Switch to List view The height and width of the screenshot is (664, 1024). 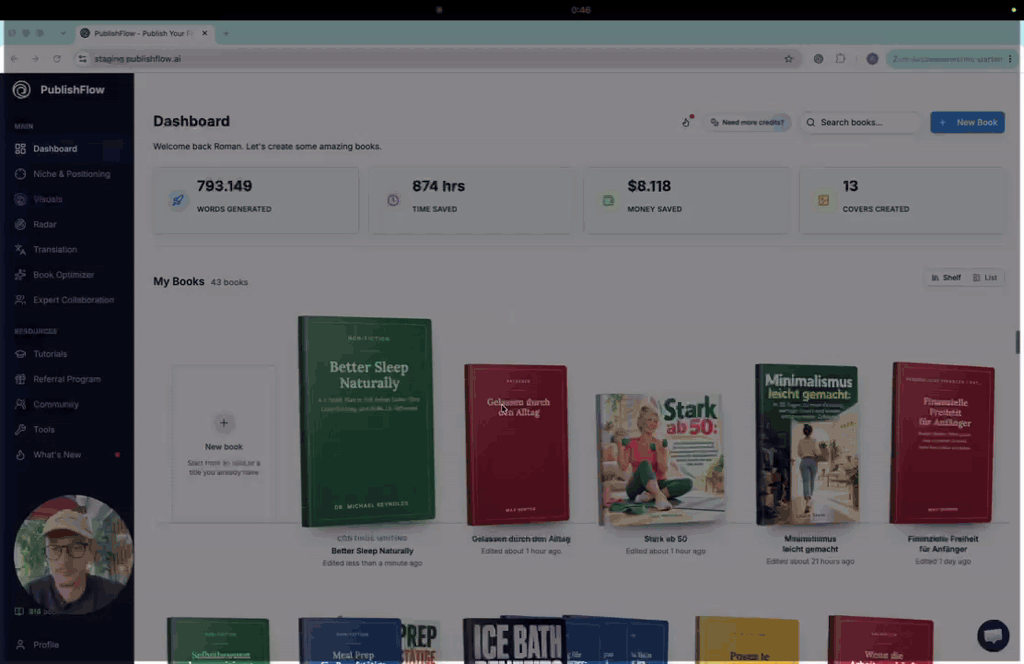[x=985, y=277]
